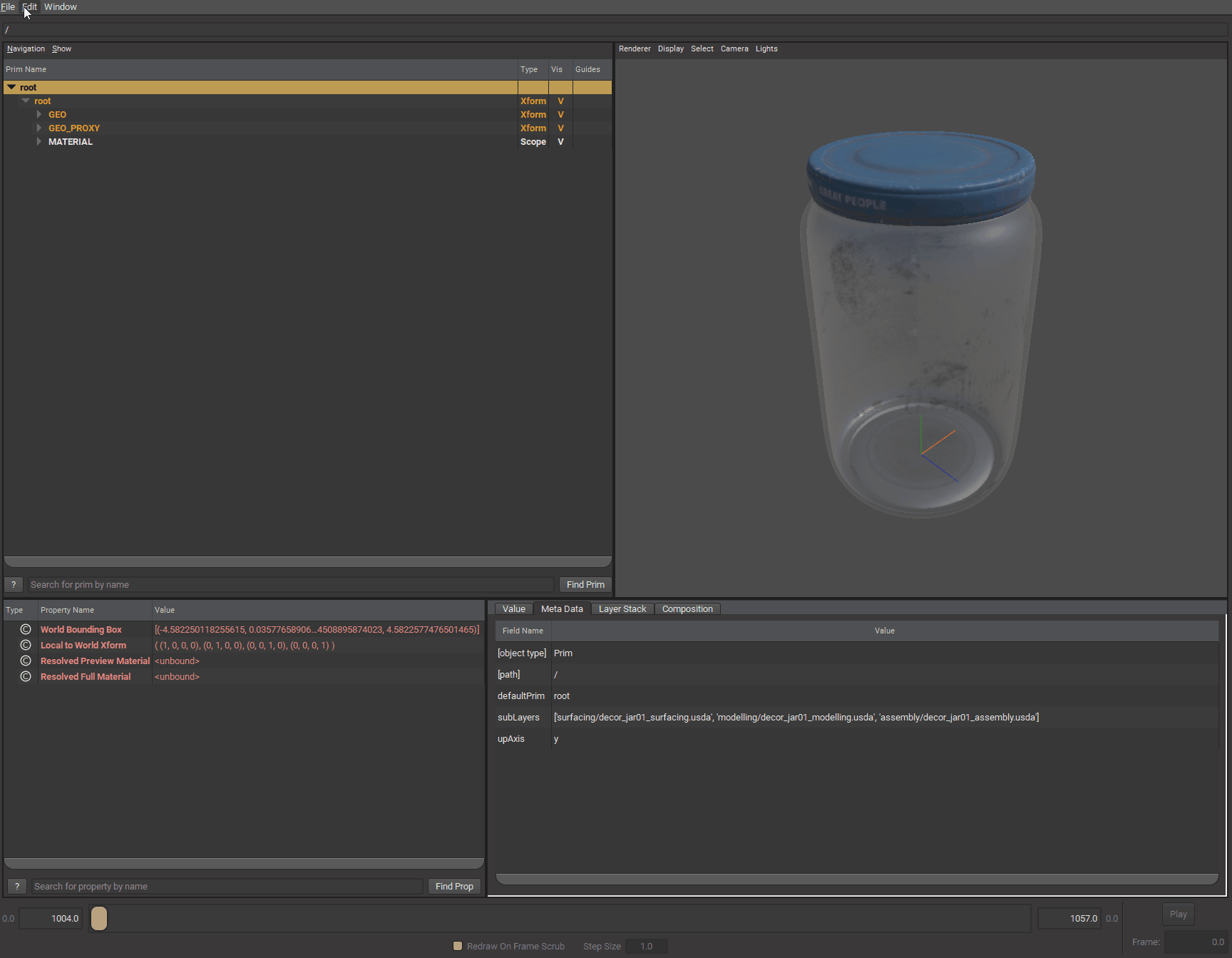This screenshot has height=958, width=1232.
Task: Open the Renderer menu in the viewport
Action: click(635, 49)
